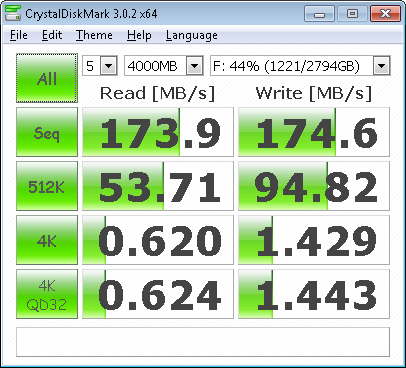Select the Seq write result 174.6
This screenshot has height=368, width=406.
tap(314, 132)
